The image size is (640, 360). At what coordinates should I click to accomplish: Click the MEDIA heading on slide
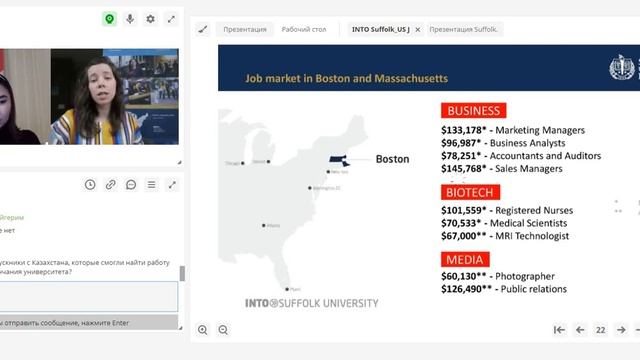coord(465,260)
